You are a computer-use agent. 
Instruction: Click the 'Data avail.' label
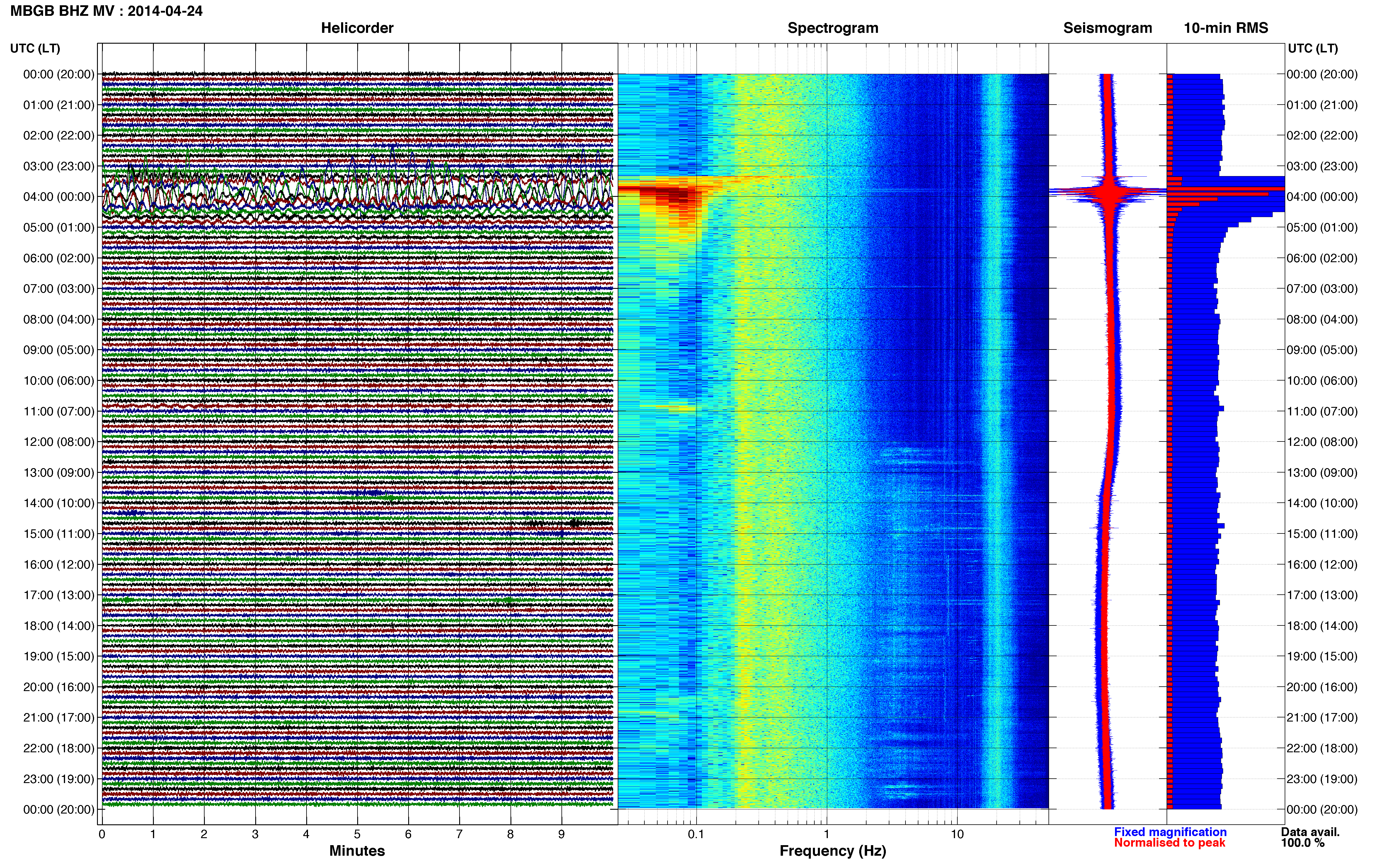pyautogui.click(x=1310, y=832)
